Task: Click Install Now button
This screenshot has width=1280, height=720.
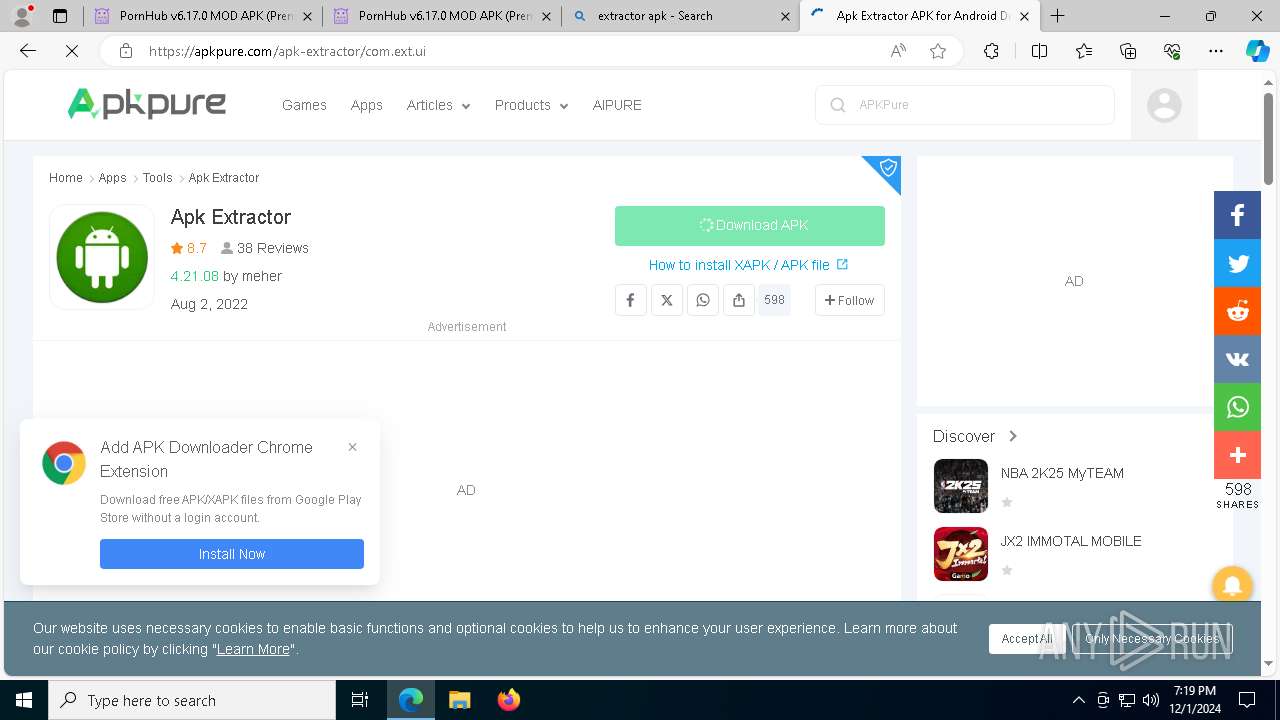Action: coord(232,554)
